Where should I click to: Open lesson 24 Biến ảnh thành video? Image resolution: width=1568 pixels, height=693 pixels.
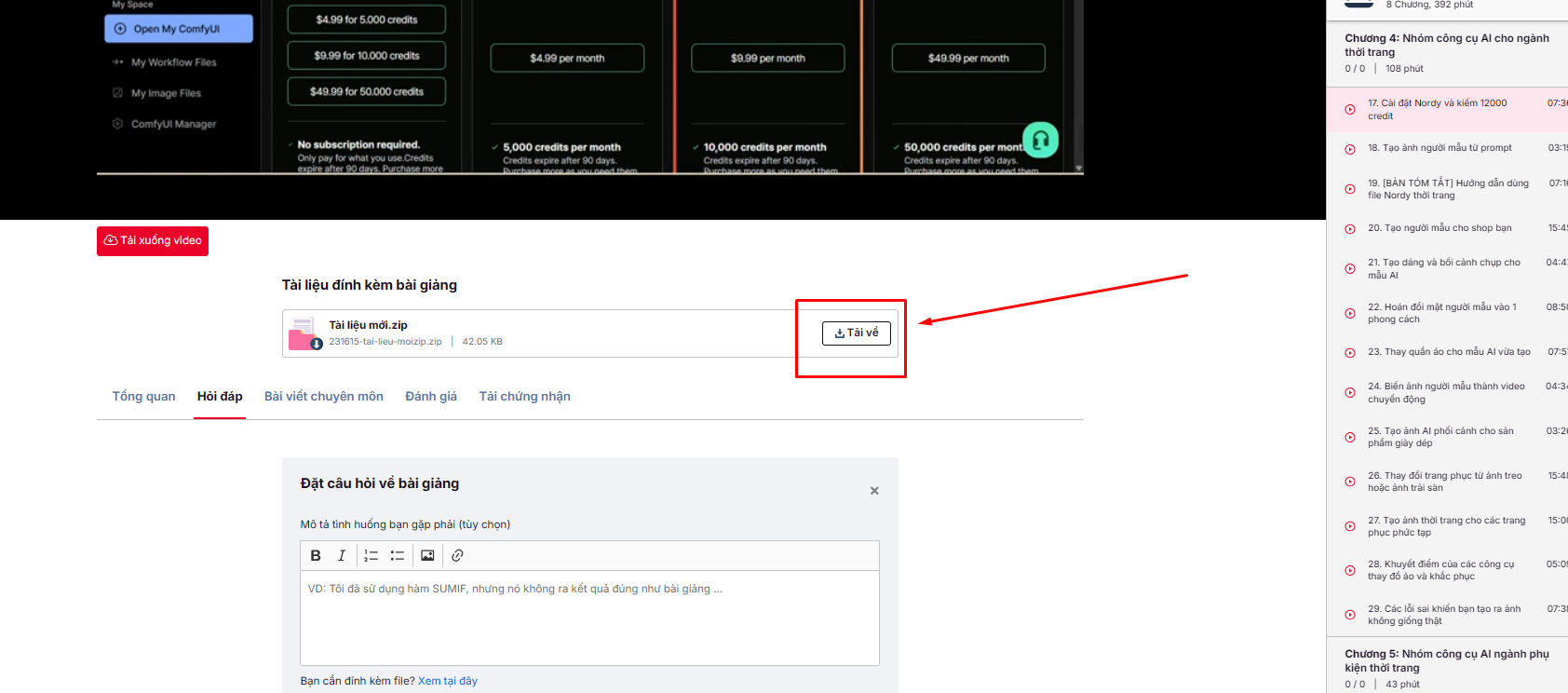coord(1447,393)
